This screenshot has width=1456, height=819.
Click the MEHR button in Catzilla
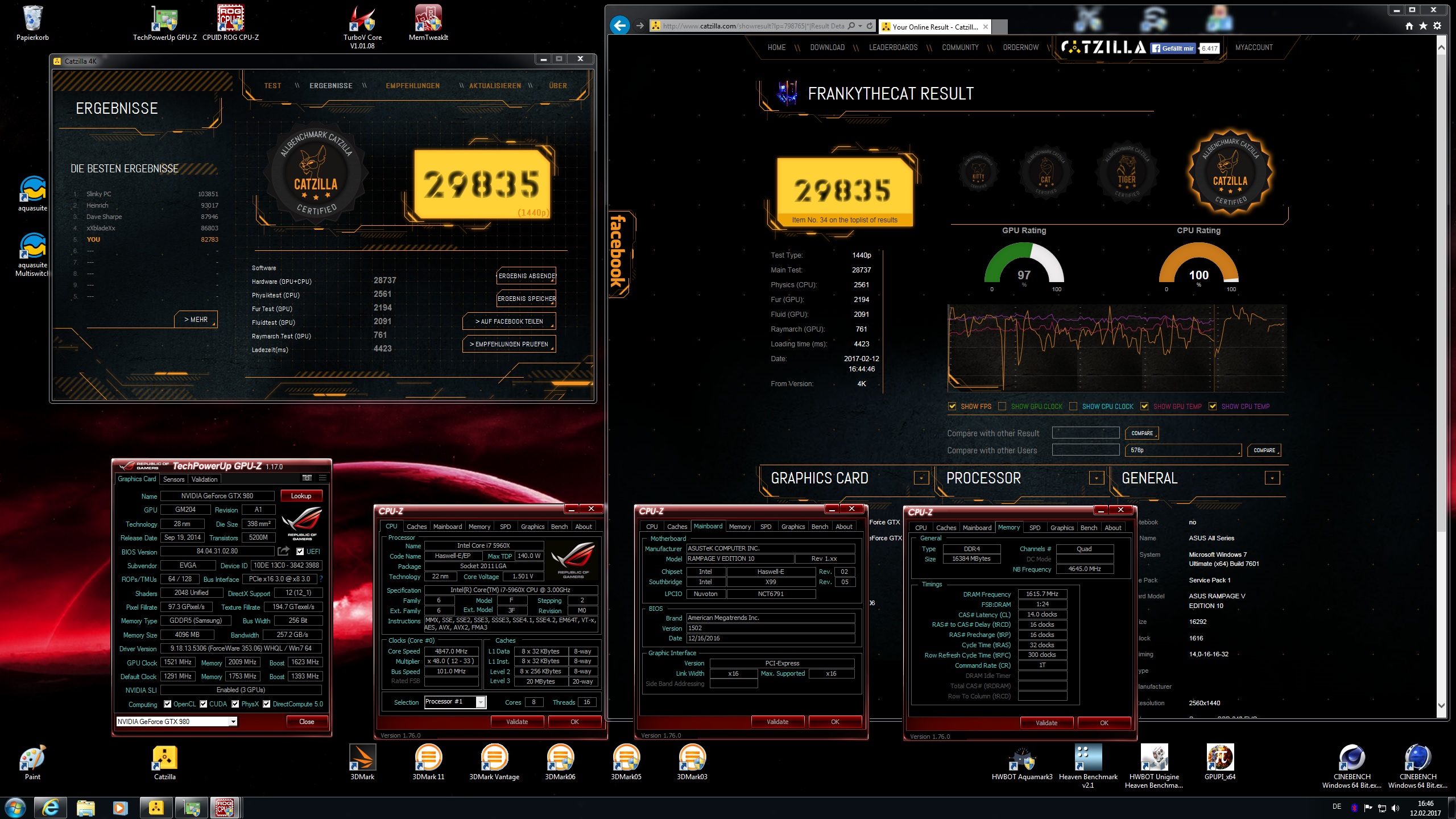tap(196, 320)
